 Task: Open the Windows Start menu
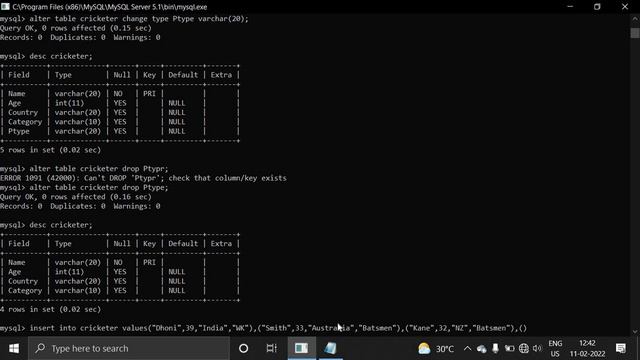14,348
